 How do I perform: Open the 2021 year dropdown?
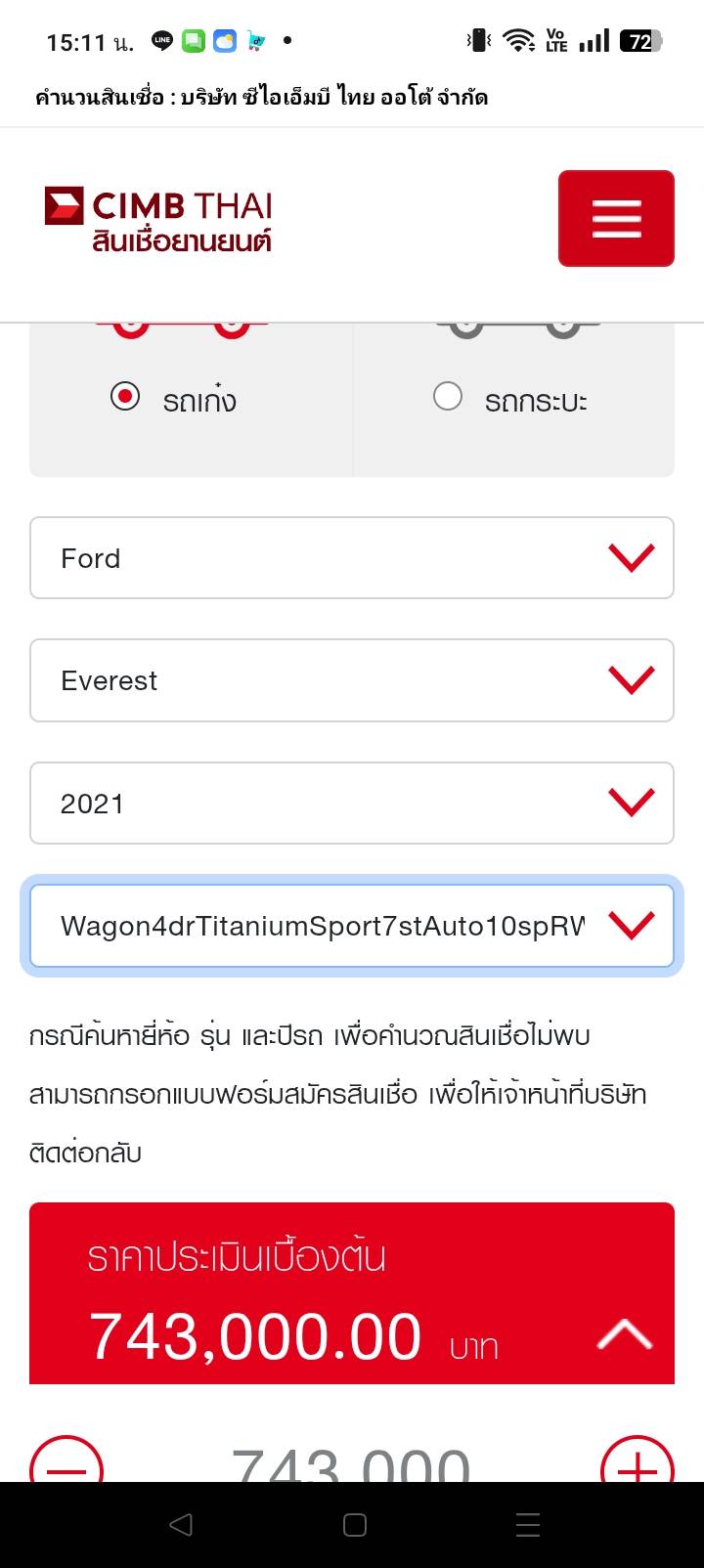352,804
